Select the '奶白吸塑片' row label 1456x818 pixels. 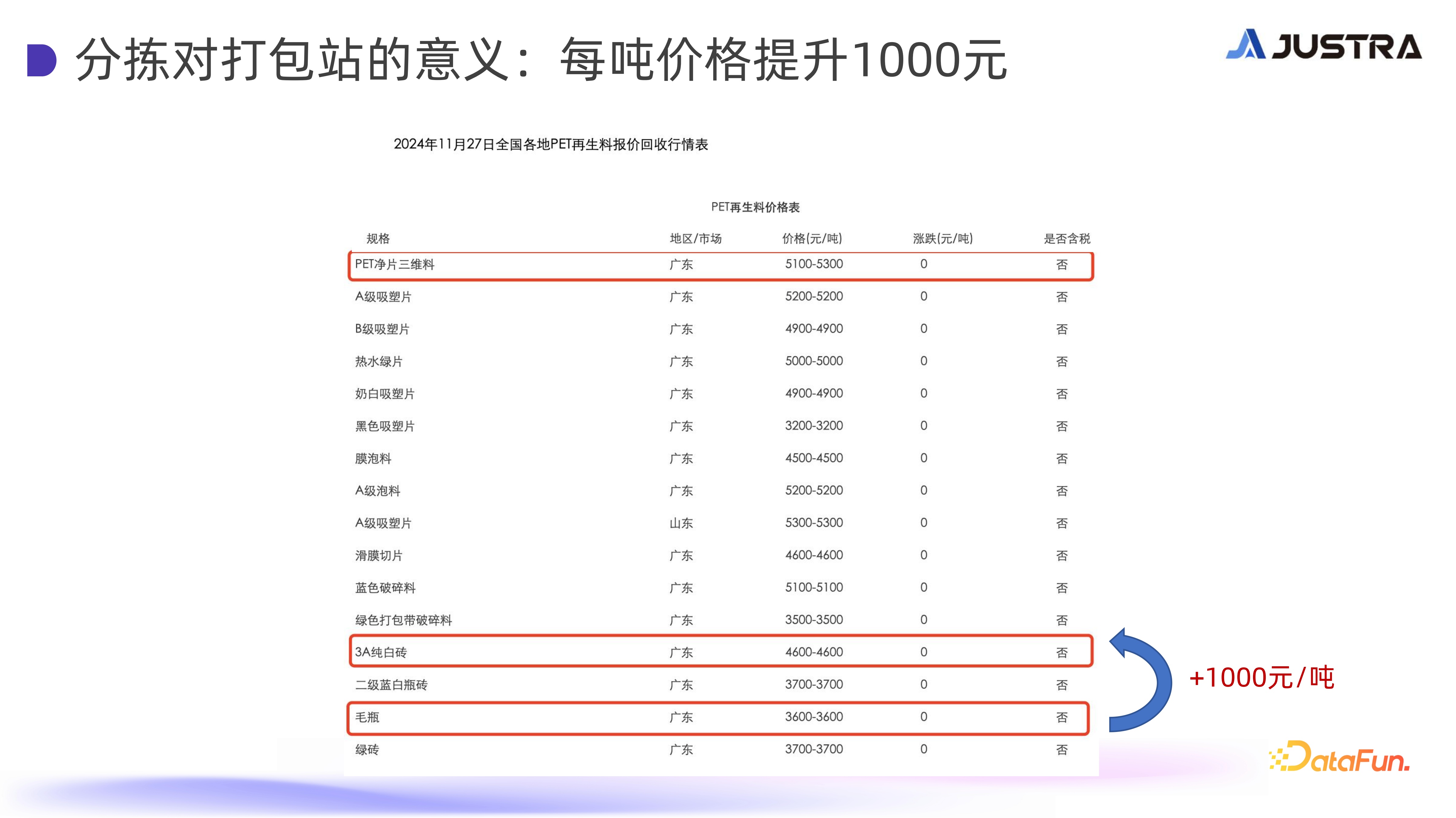pos(385,394)
